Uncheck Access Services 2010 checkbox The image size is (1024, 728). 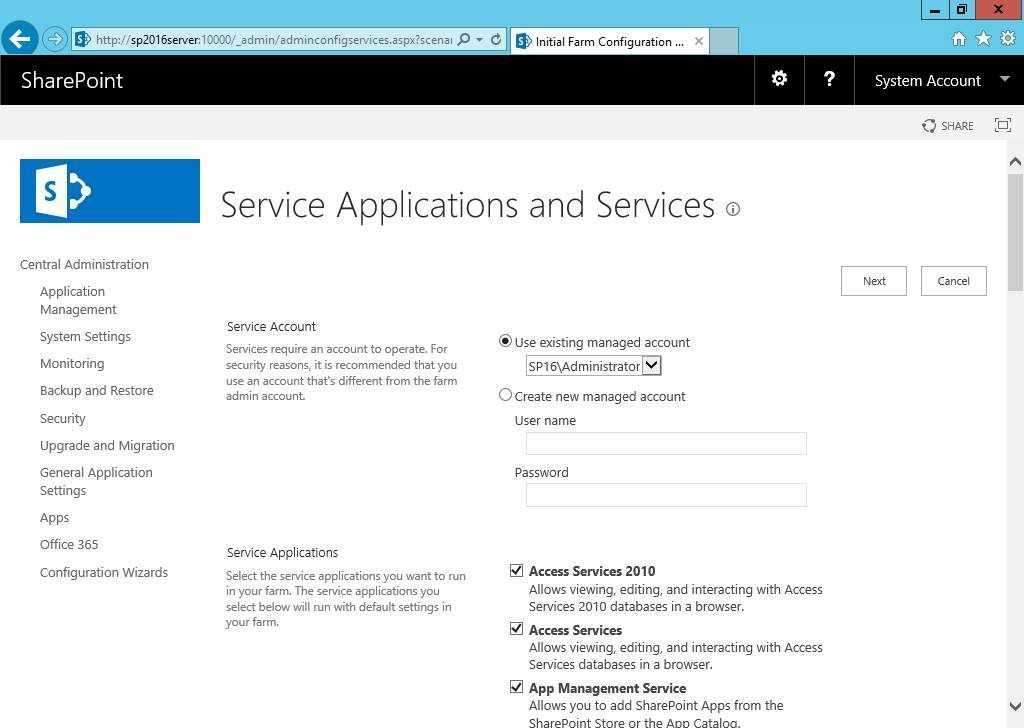pyautogui.click(x=516, y=571)
